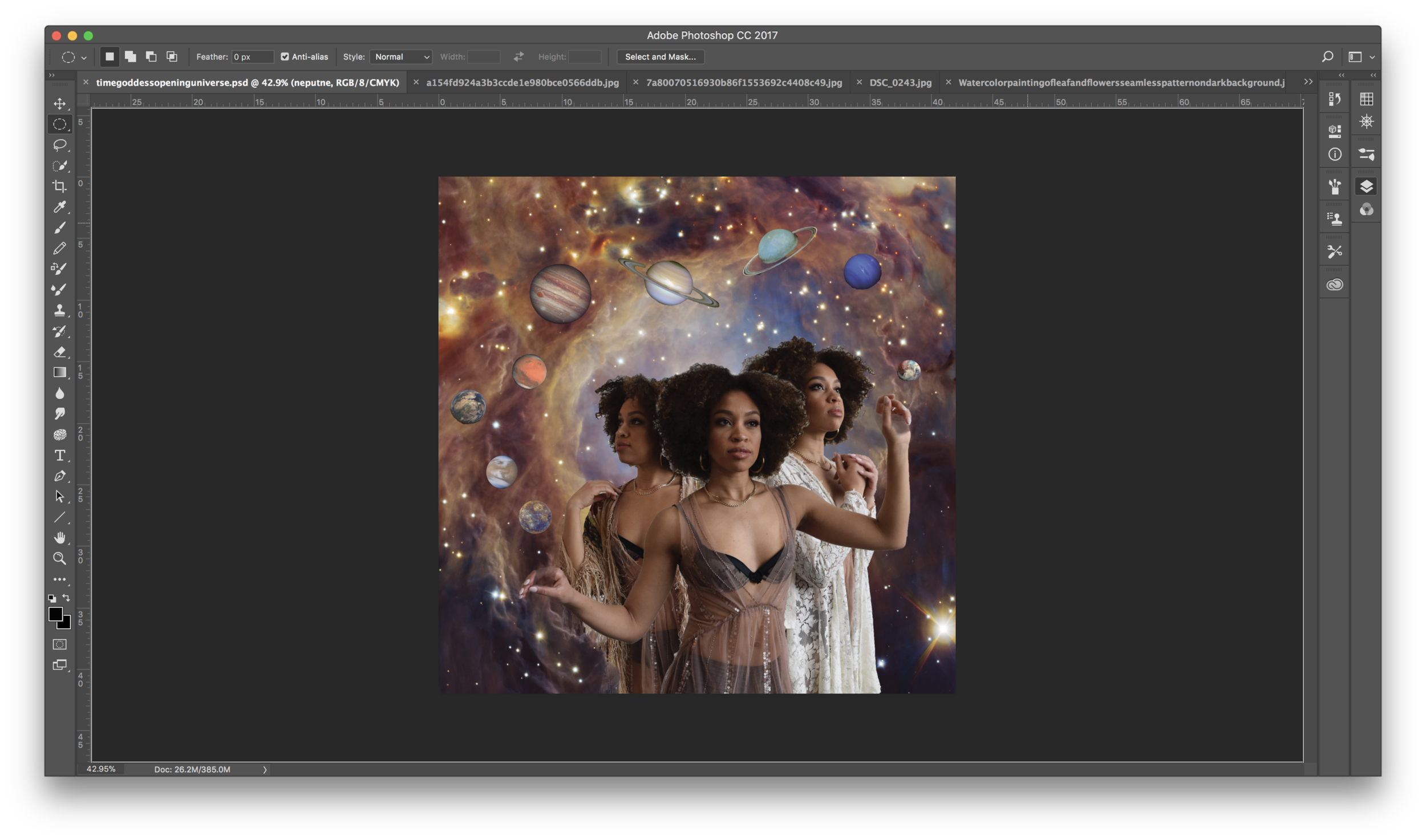Choose Intersect with selection mode
This screenshot has width=1426, height=840.
[172, 56]
